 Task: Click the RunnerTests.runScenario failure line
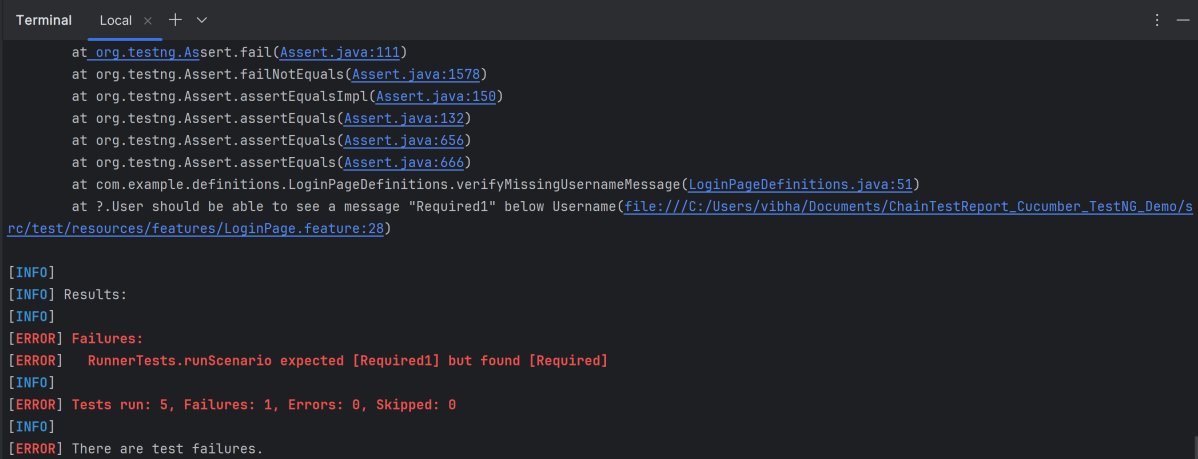tap(347, 360)
